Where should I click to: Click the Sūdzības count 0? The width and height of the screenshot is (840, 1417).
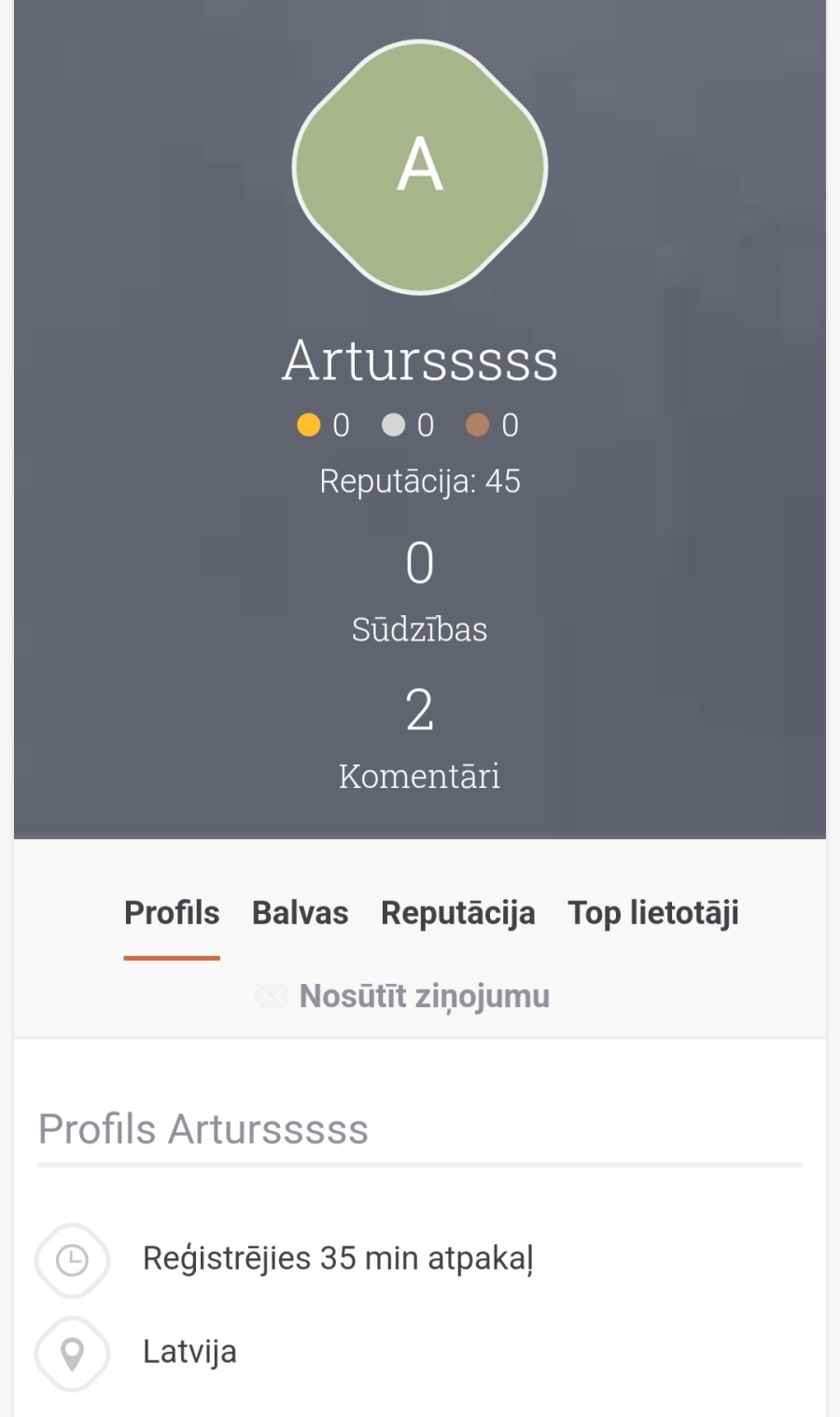tap(420, 563)
